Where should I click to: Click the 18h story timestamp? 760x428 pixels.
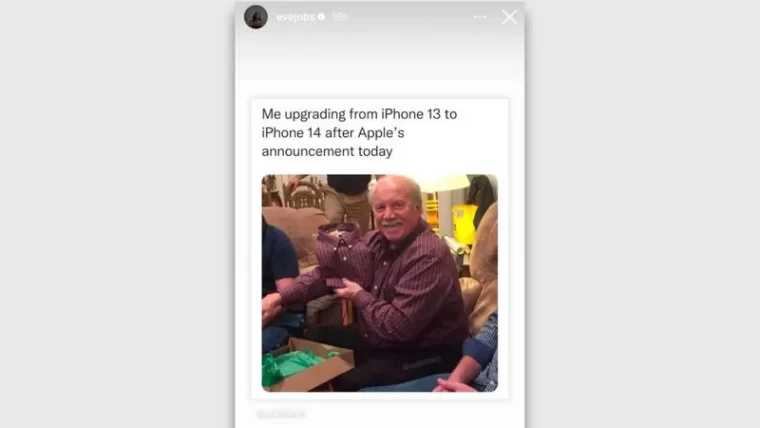[x=340, y=17]
